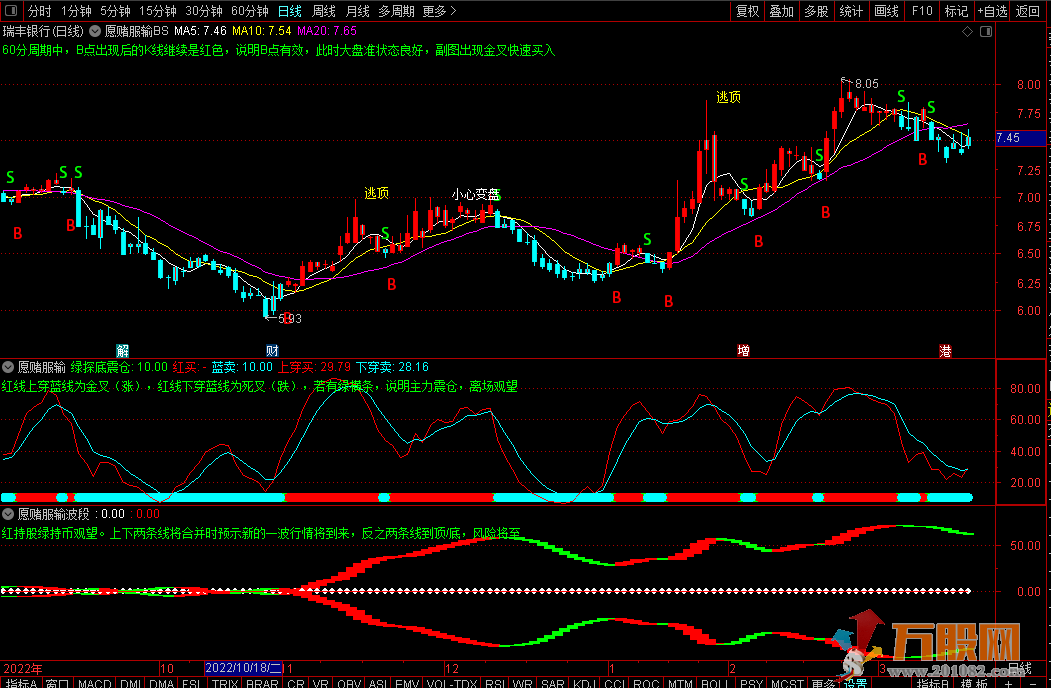This screenshot has height=688, width=1051.
Task: Expand the 愿赌服输BS main indicator dropdown
Action: (x=95, y=31)
